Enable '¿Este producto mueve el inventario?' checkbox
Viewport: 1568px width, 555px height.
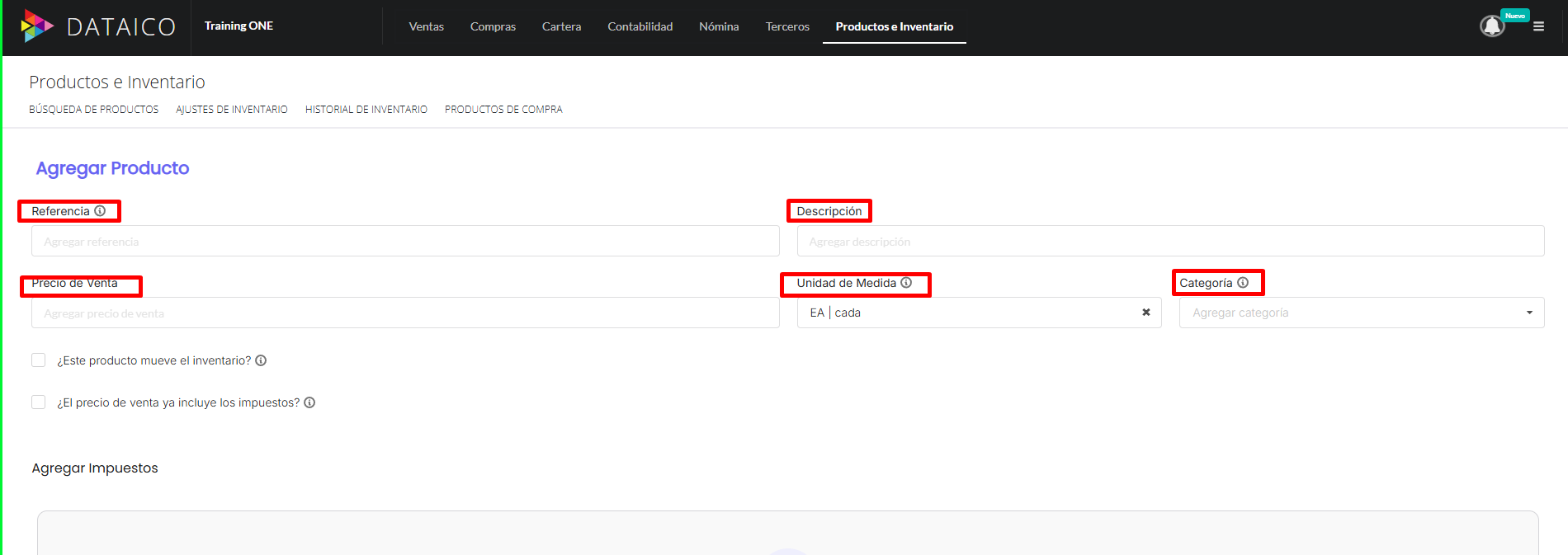(39, 360)
